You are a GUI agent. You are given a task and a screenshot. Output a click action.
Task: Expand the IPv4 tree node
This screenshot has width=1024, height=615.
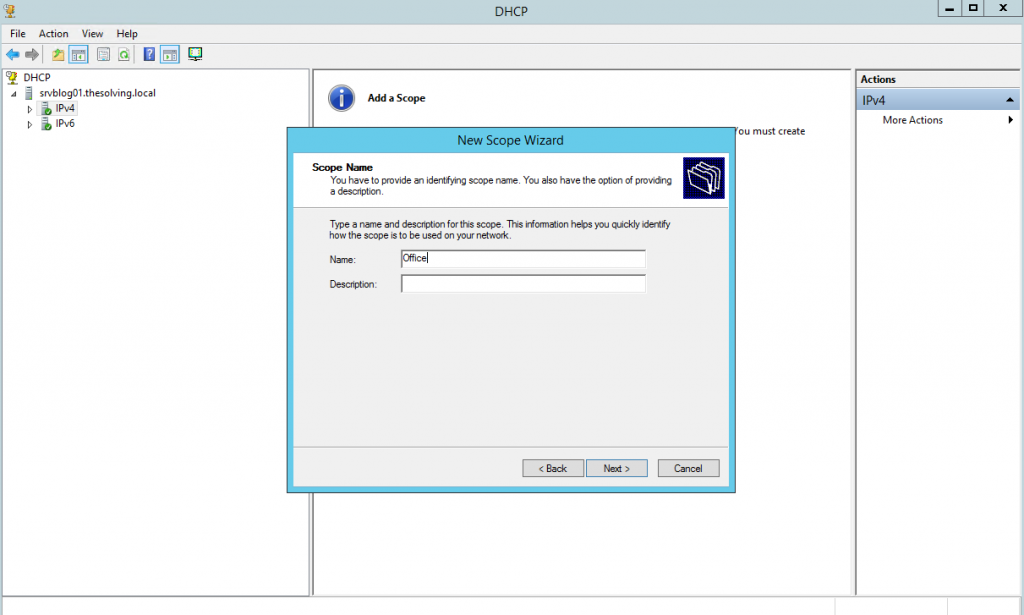29,109
